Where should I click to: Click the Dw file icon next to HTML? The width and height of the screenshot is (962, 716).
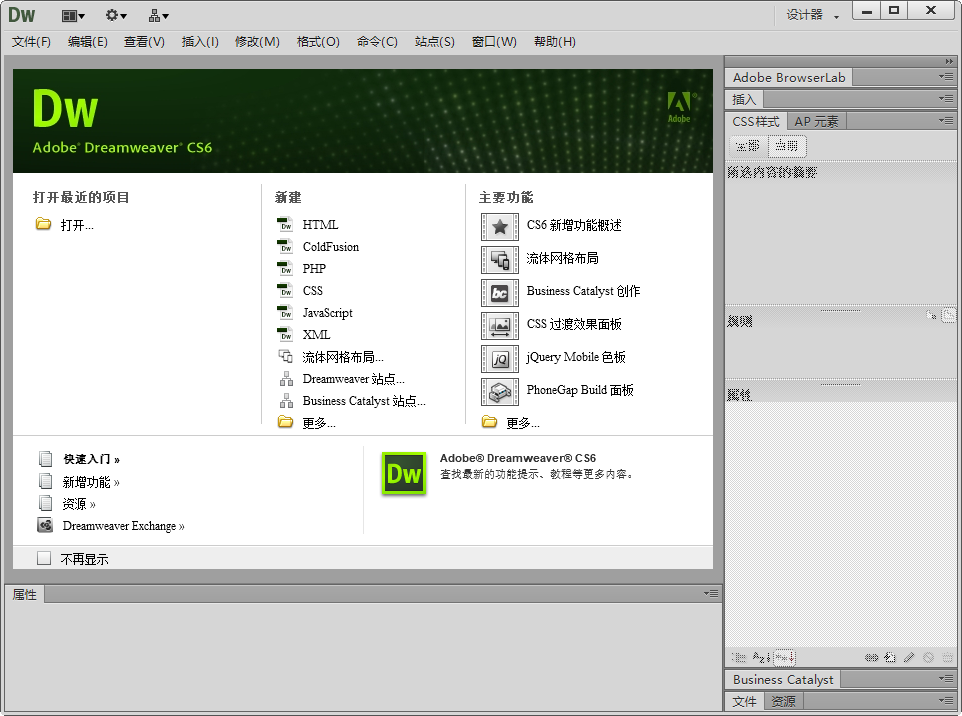click(x=285, y=225)
